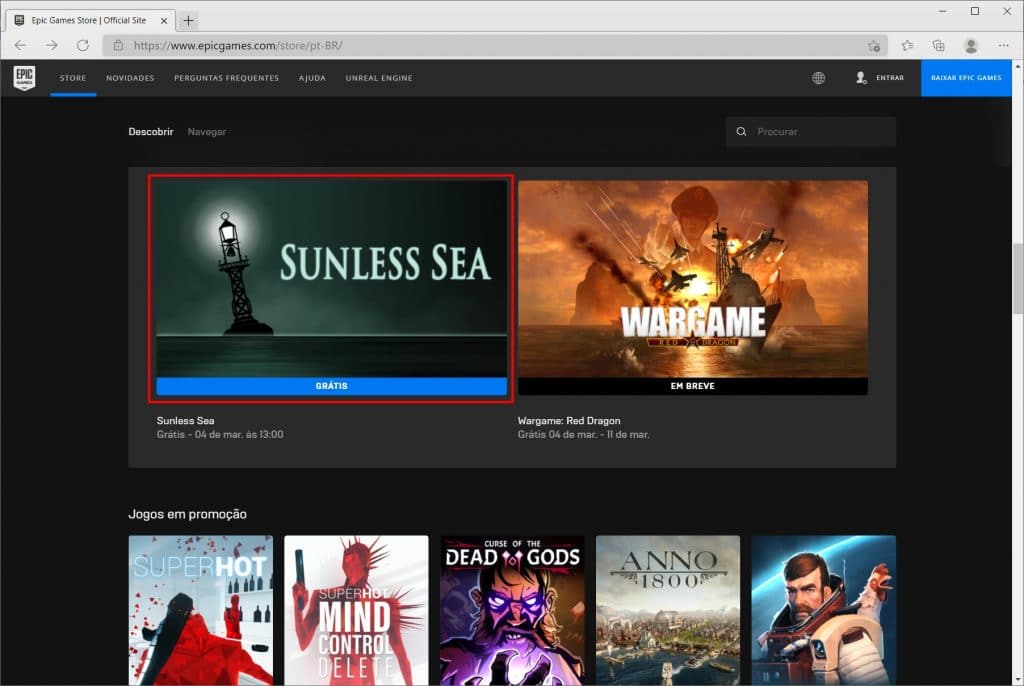Open the Mind Control Delete cover
Viewport: 1024px width, 686px height.
(x=357, y=610)
